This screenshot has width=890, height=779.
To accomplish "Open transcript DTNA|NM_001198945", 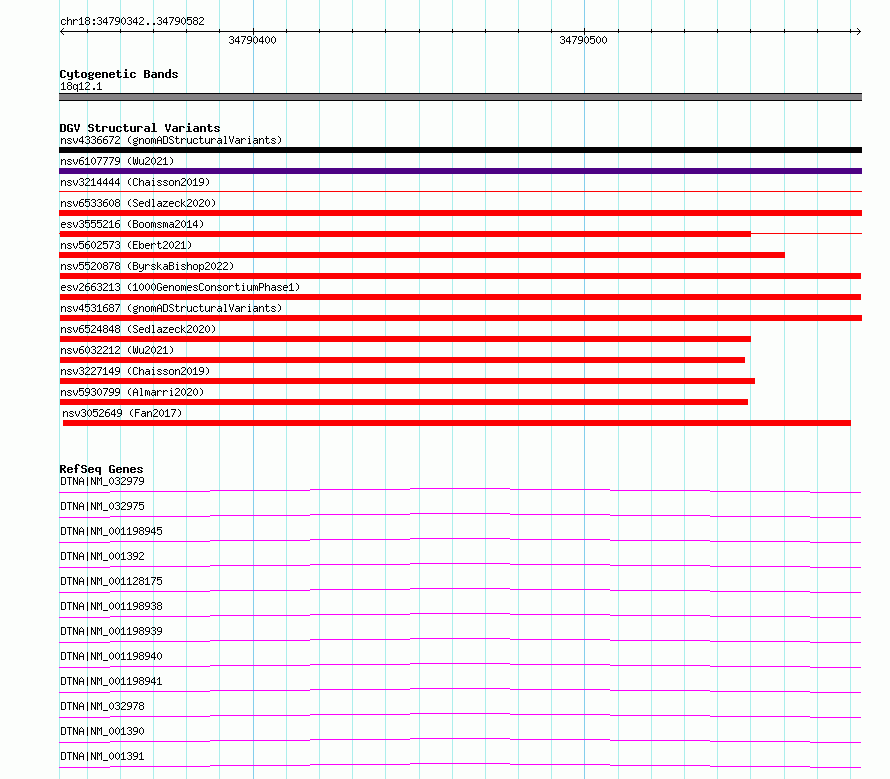I will pyautogui.click(x=111, y=531).
